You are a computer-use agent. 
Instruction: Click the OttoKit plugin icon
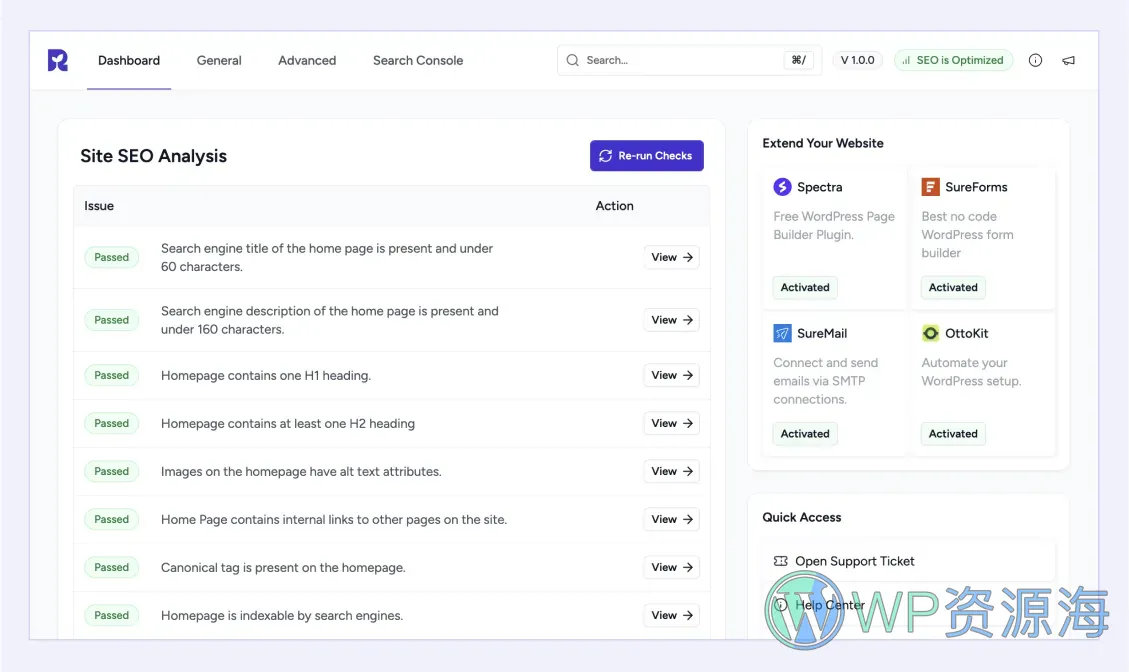click(x=930, y=332)
